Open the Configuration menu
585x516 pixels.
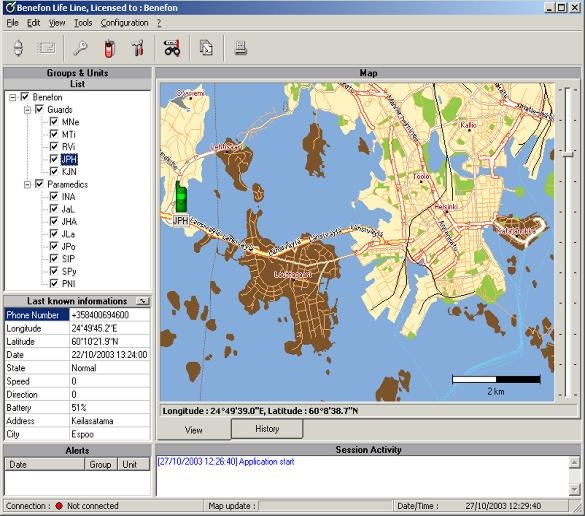pos(124,23)
